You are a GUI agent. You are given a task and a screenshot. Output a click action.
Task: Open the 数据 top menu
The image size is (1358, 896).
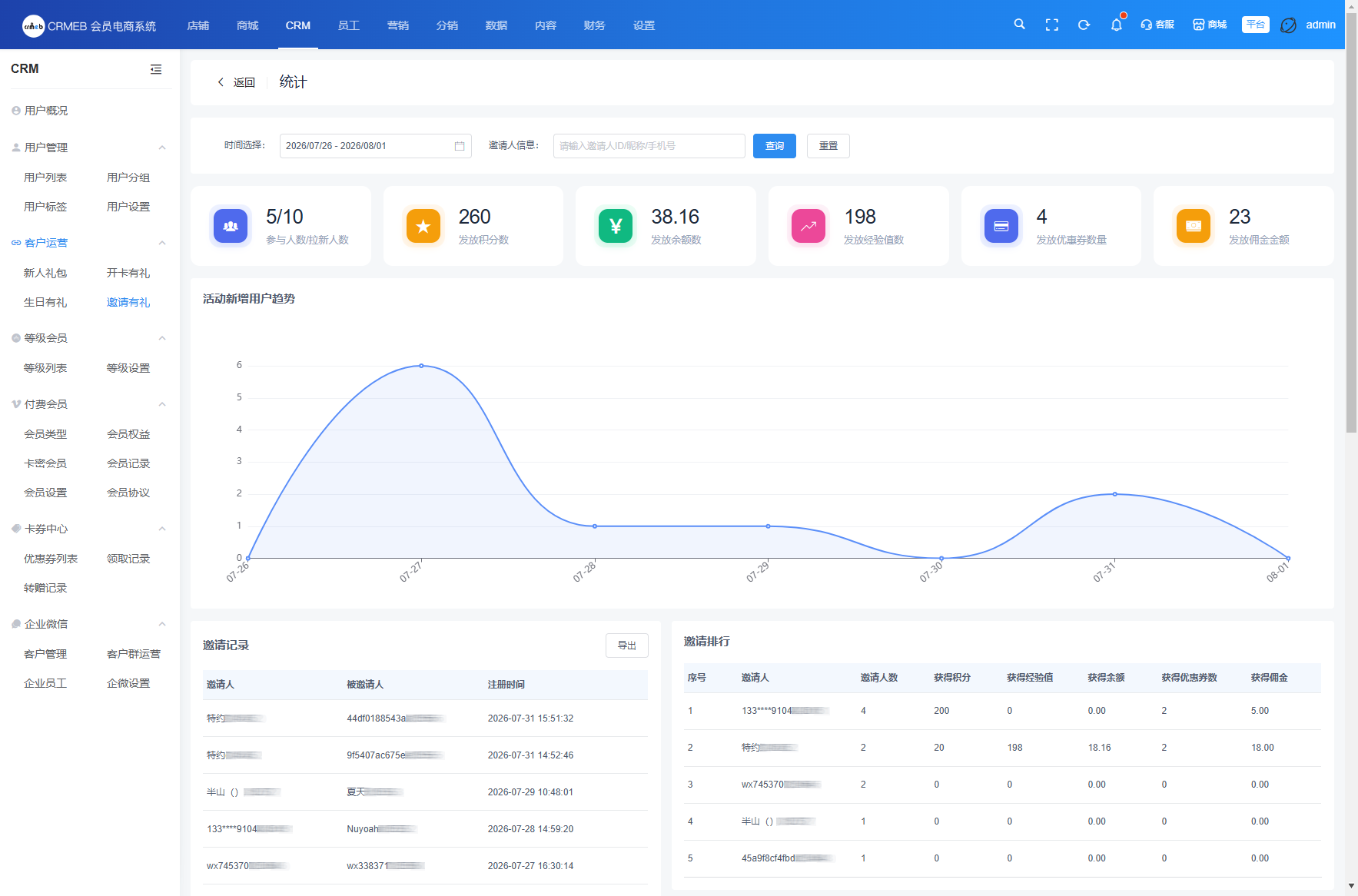(496, 25)
